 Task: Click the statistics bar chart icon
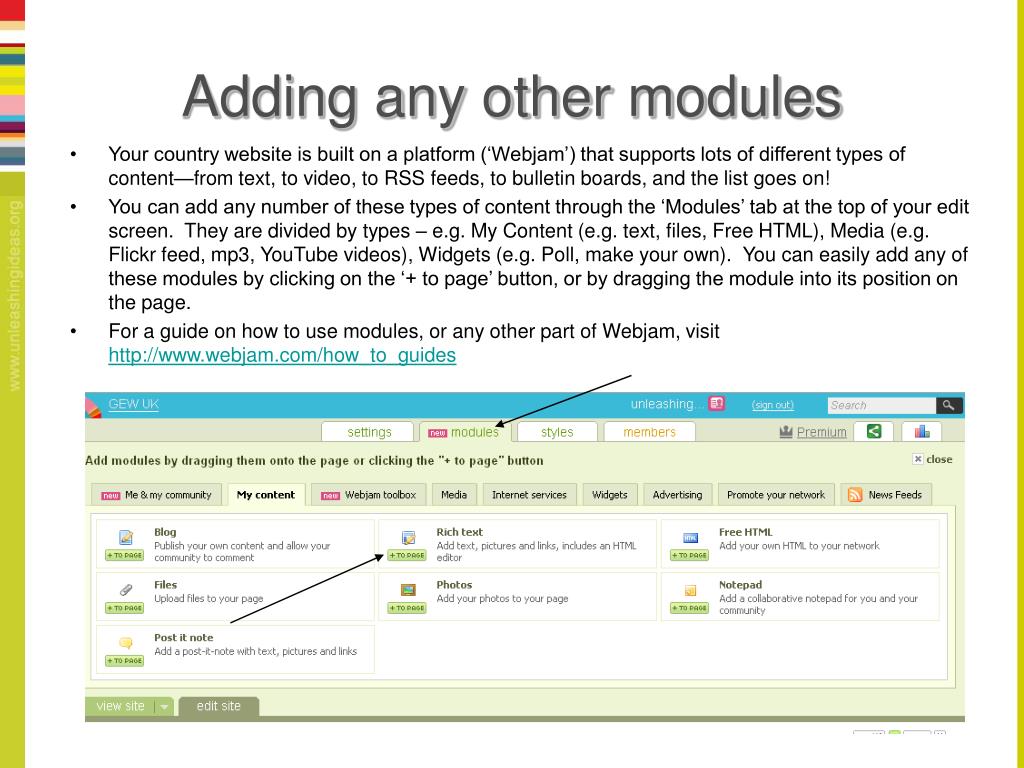pos(921,431)
